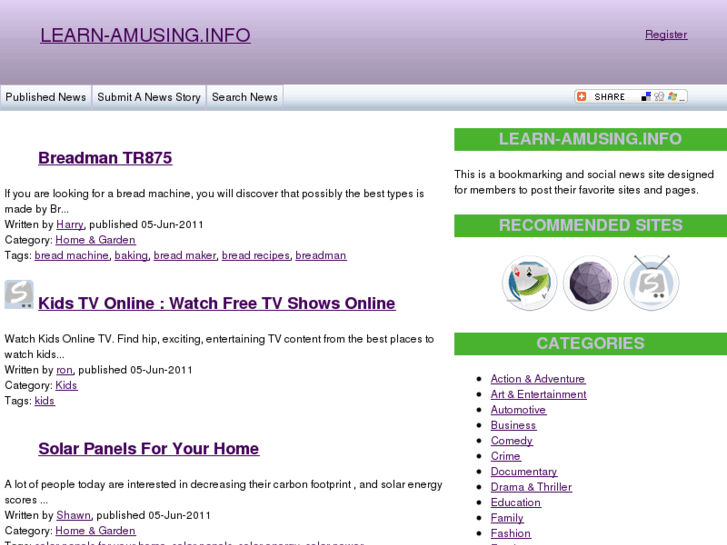Click the SHARE bookmark button
This screenshot has width=727, height=545.
tap(631, 96)
